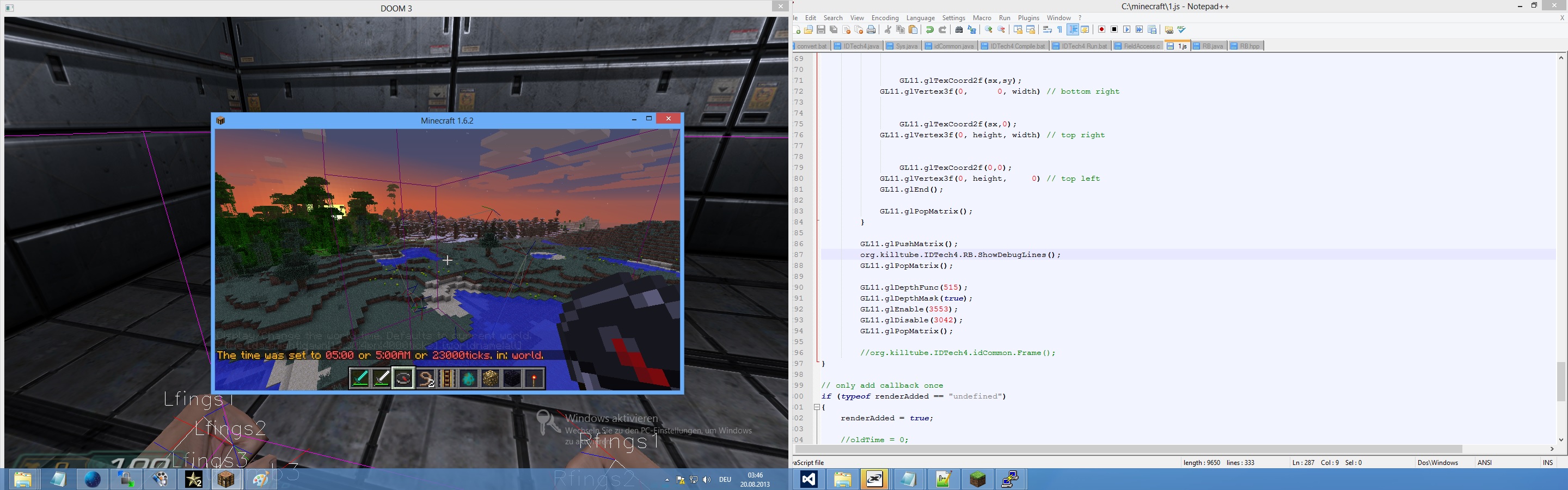Click the volume speaker tray icon
Screen dimensions: 1568x490
click(x=706, y=480)
